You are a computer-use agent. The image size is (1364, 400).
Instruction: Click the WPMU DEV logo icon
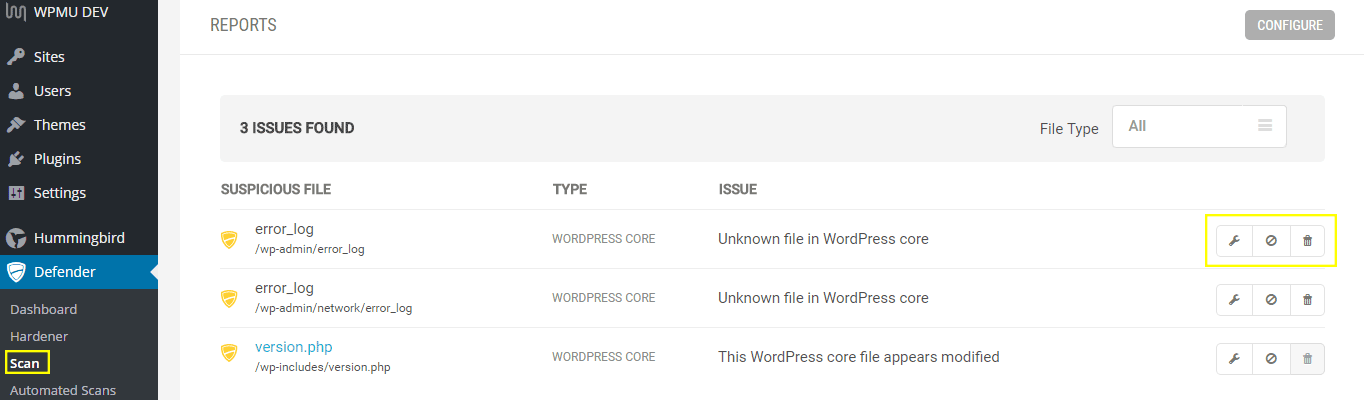[x=16, y=14]
